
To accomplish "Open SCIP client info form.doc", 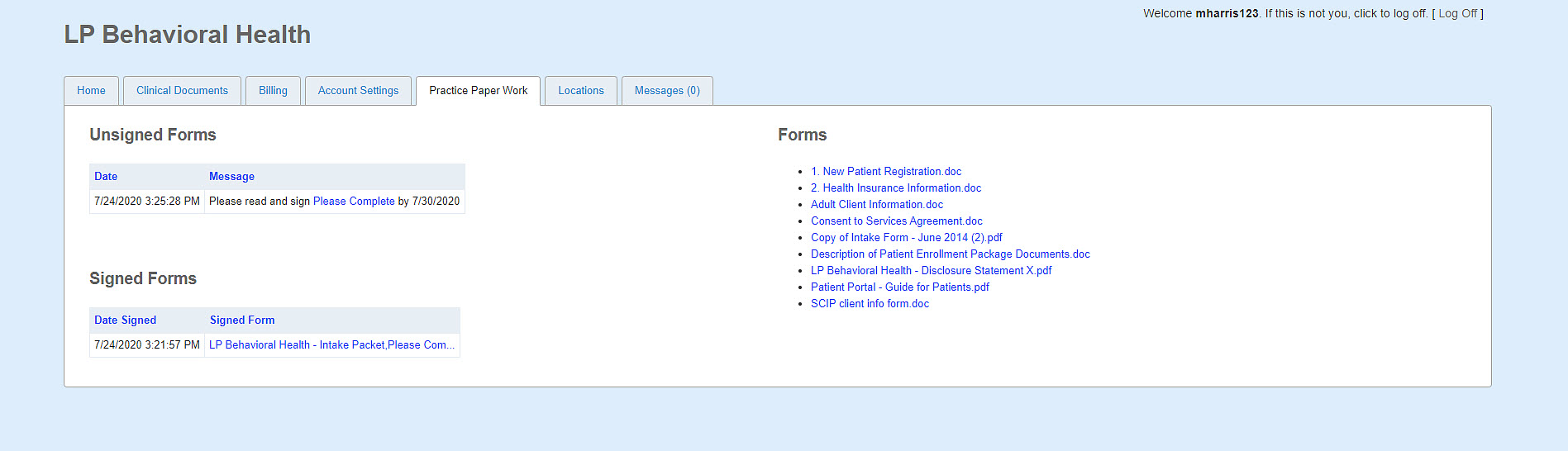I will pos(870,304).
